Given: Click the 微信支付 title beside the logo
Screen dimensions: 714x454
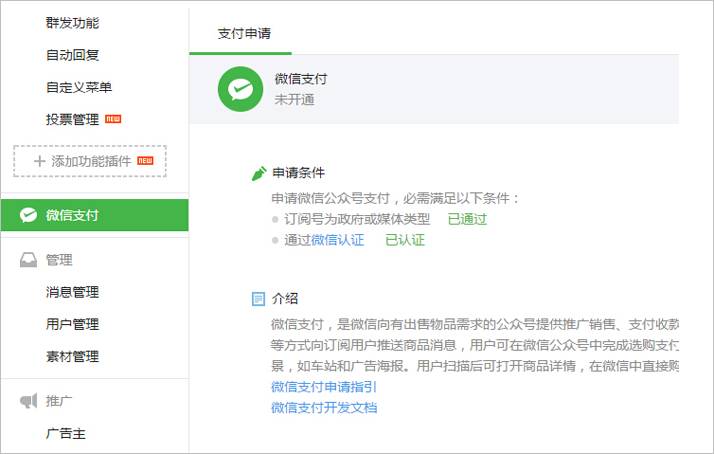Looking at the screenshot, I should 301,79.
